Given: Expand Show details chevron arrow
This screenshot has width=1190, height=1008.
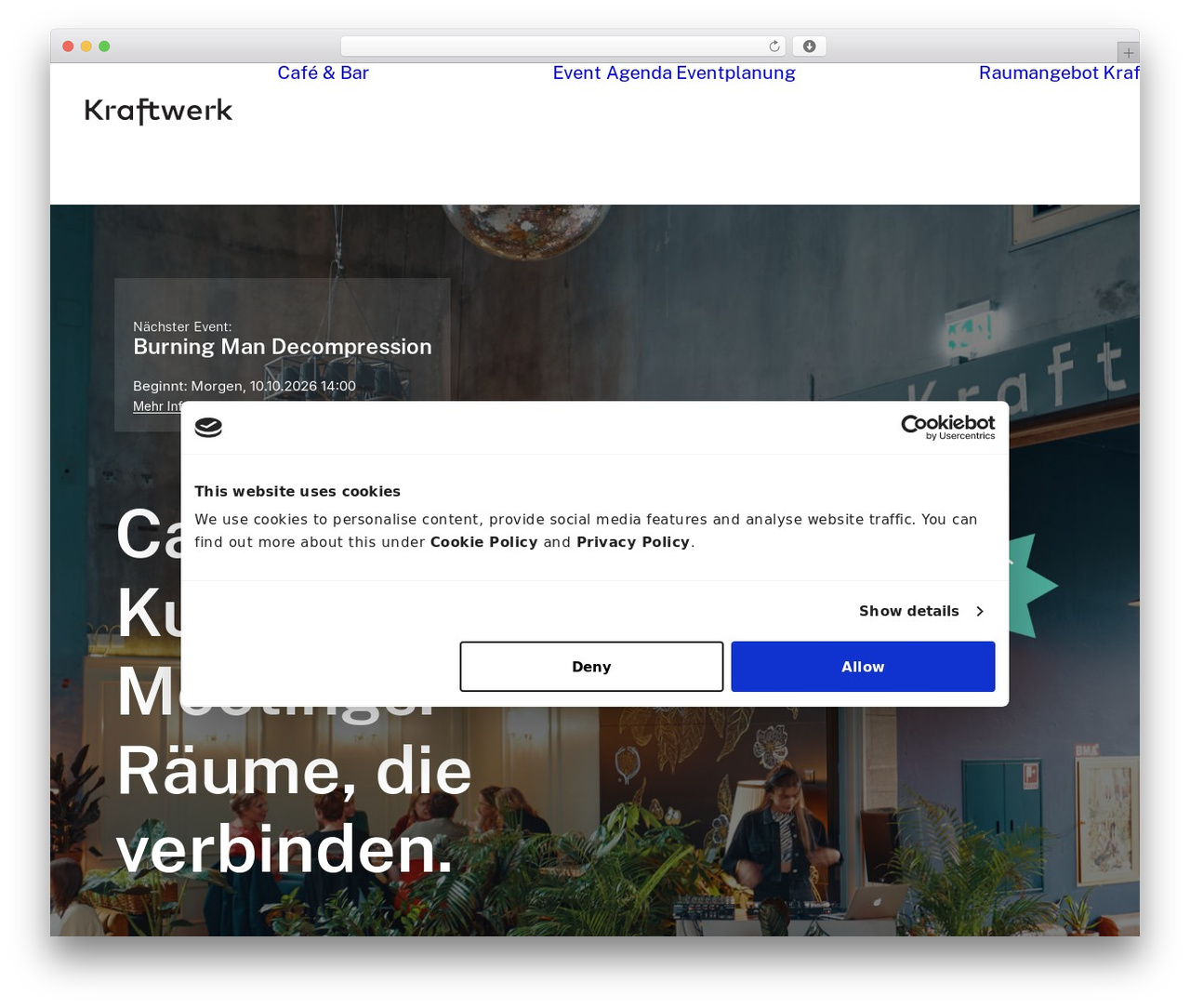Looking at the screenshot, I should 979,611.
